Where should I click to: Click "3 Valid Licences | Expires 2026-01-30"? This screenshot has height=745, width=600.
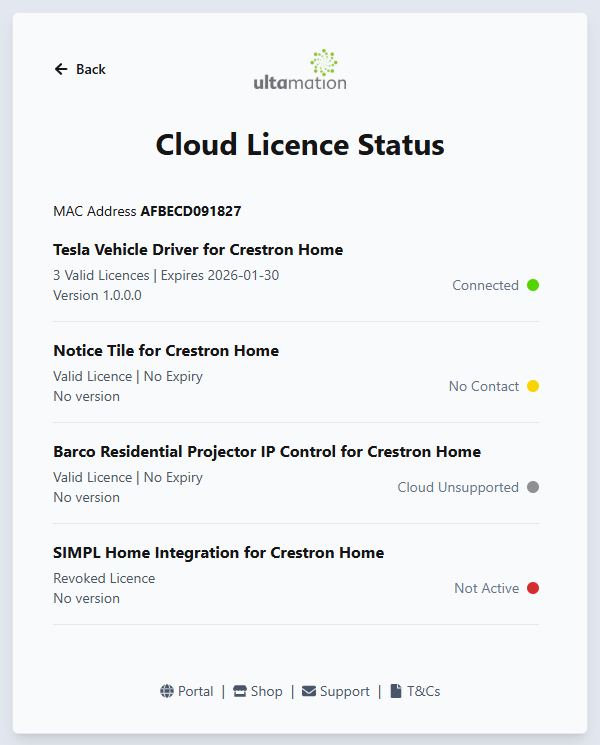(x=166, y=276)
